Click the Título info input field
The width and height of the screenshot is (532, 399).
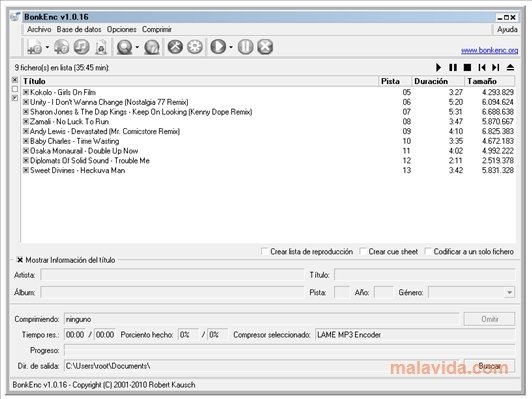pyautogui.click(x=424, y=274)
